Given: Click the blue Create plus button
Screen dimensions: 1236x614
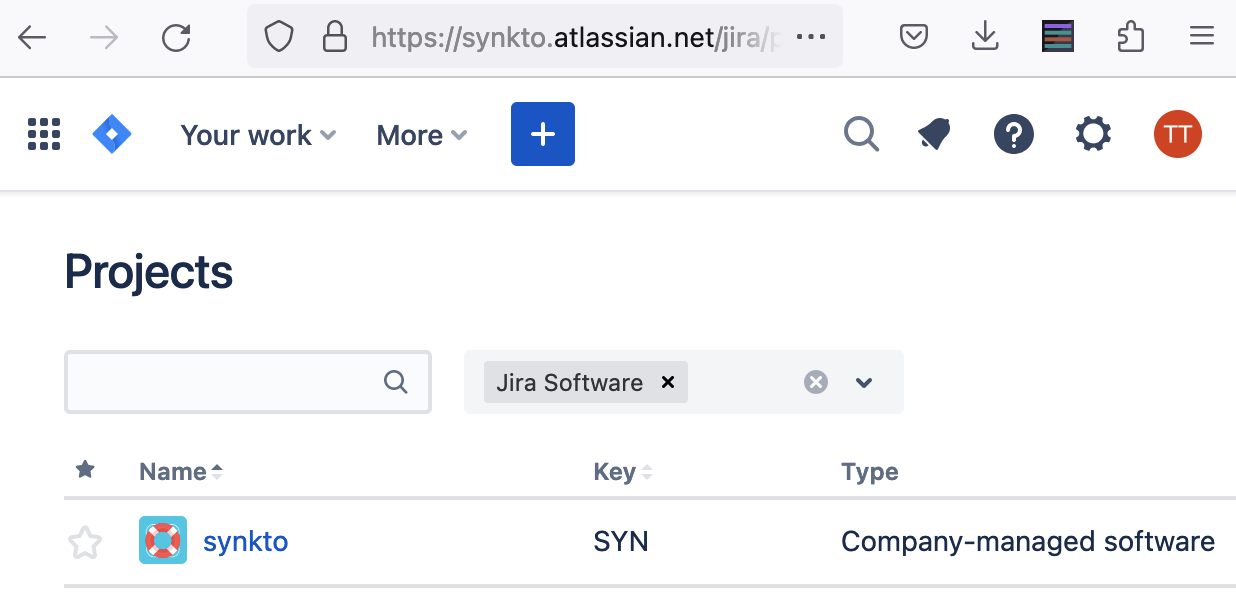Looking at the screenshot, I should [543, 134].
